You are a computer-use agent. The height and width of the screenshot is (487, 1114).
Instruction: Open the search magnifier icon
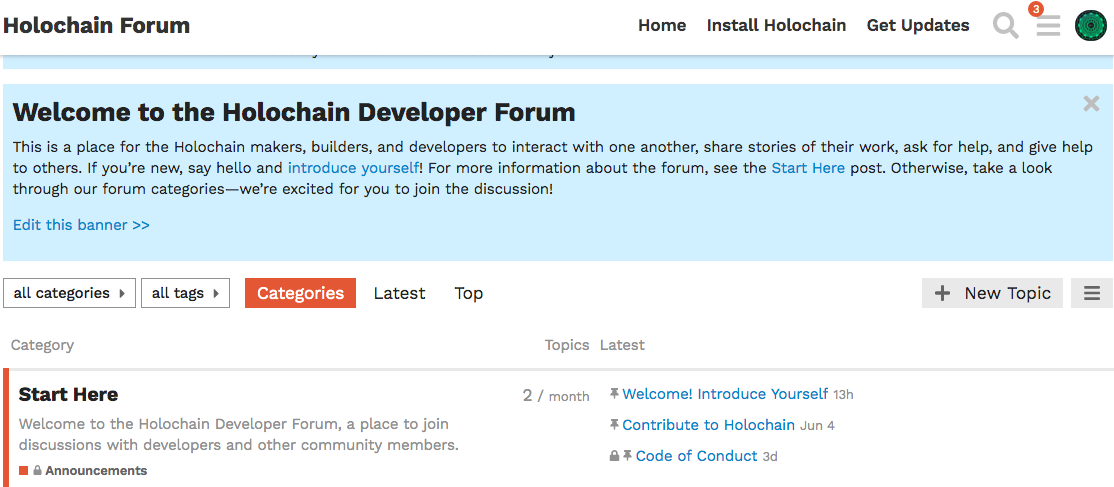[1005, 26]
